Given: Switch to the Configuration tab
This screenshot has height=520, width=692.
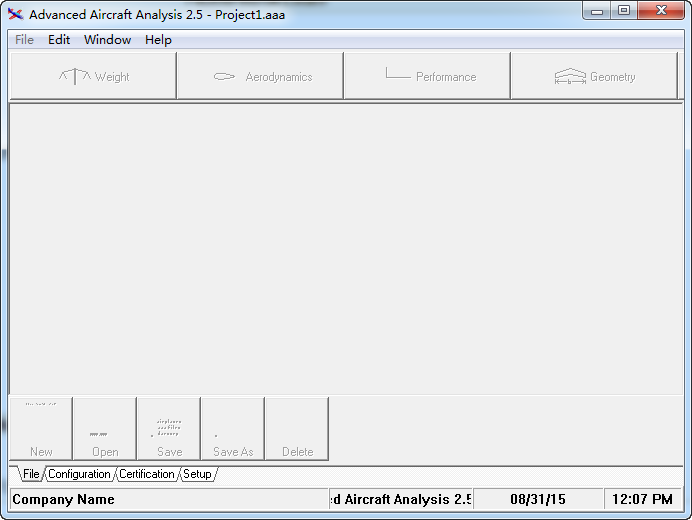Looking at the screenshot, I should click(x=79, y=474).
